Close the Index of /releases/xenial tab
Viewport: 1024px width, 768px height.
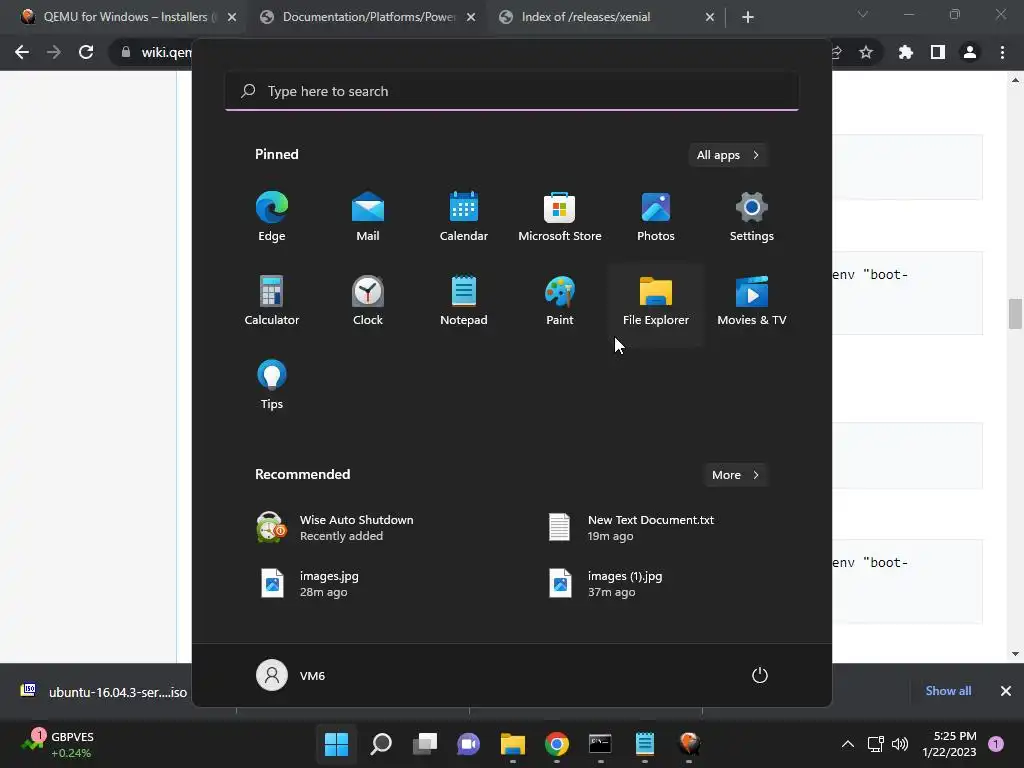[x=710, y=17]
